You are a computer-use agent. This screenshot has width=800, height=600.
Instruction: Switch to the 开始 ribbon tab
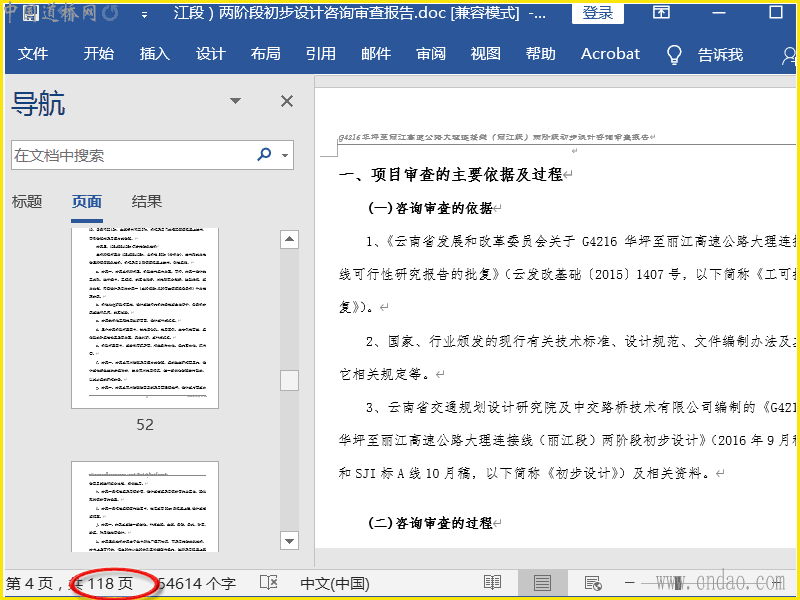click(98, 54)
